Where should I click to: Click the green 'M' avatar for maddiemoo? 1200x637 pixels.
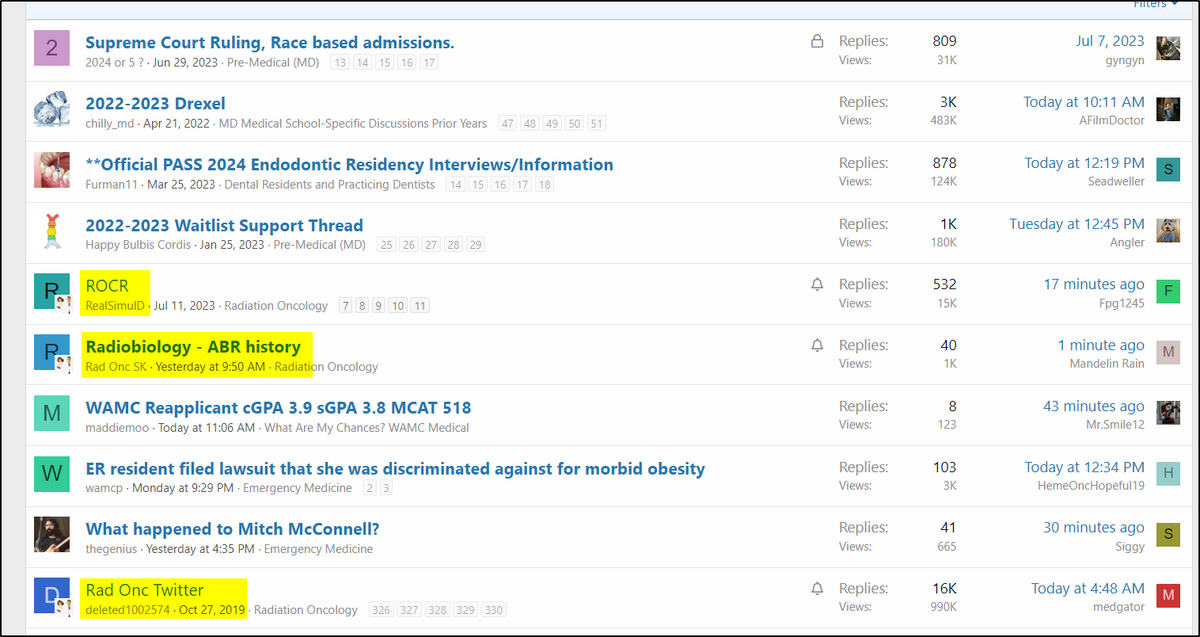[52, 413]
